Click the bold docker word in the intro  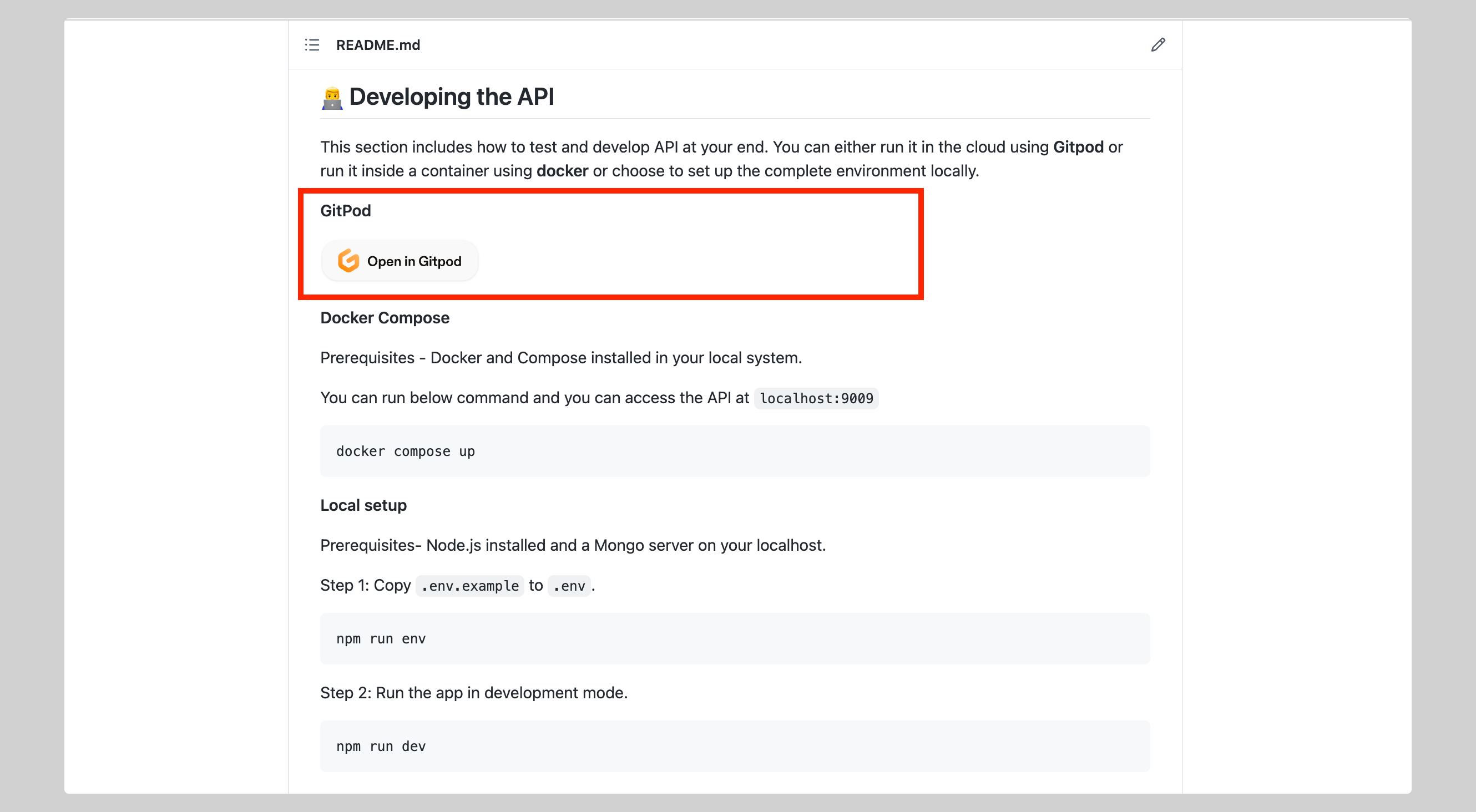[x=562, y=171]
